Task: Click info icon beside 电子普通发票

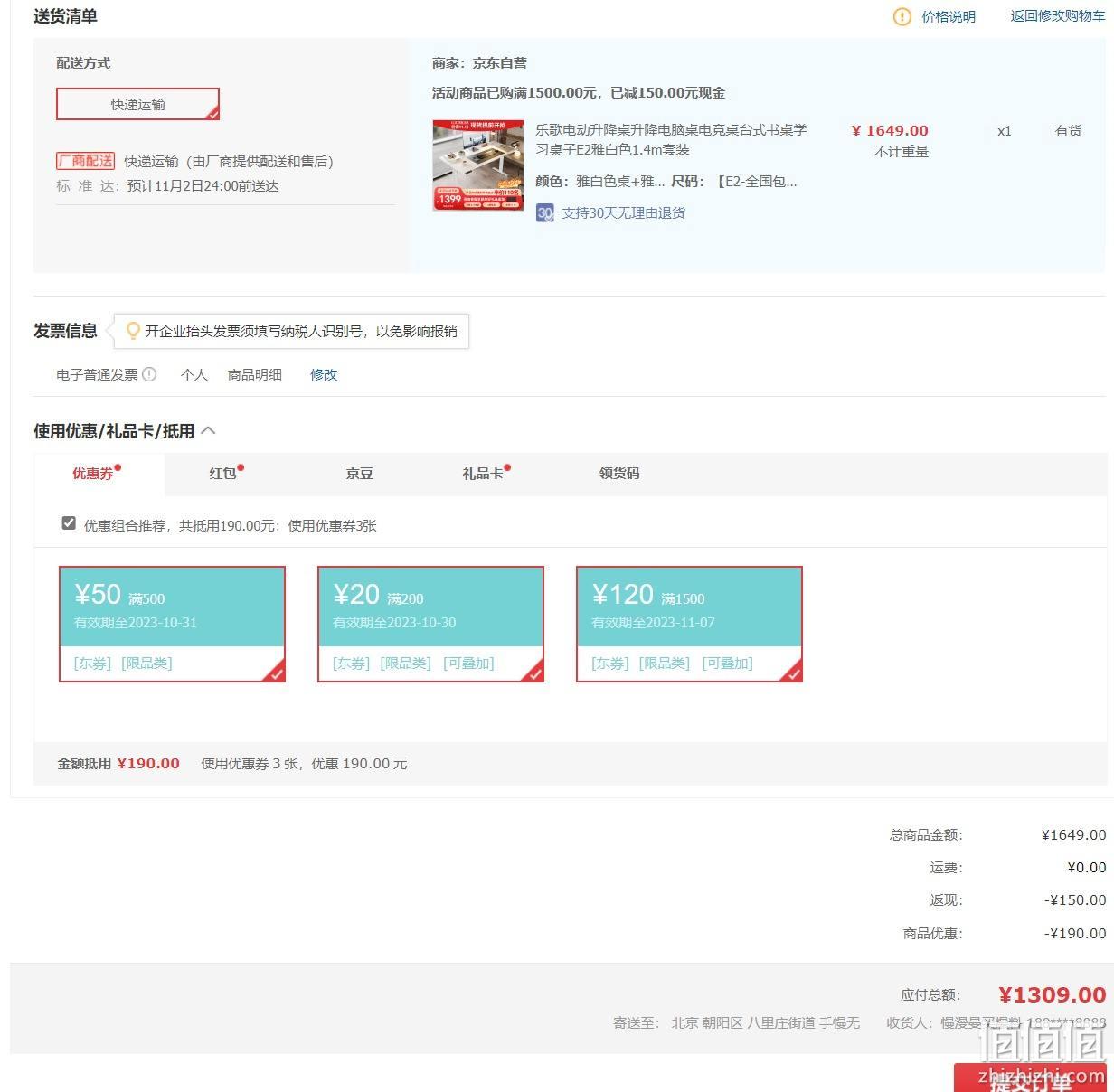Action: [149, 374]
